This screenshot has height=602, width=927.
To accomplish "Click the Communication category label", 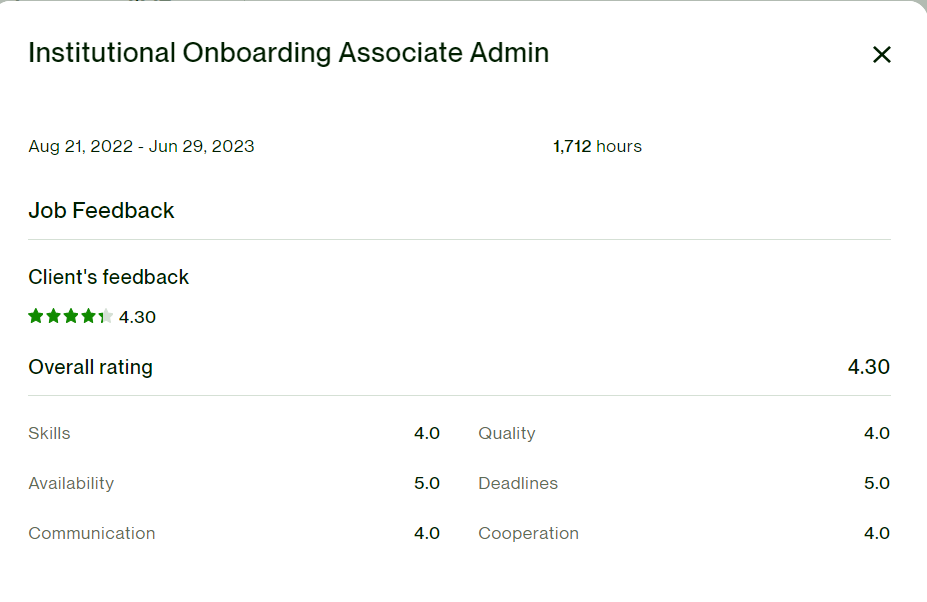I will pyautogui.click(x=91, y=534).
